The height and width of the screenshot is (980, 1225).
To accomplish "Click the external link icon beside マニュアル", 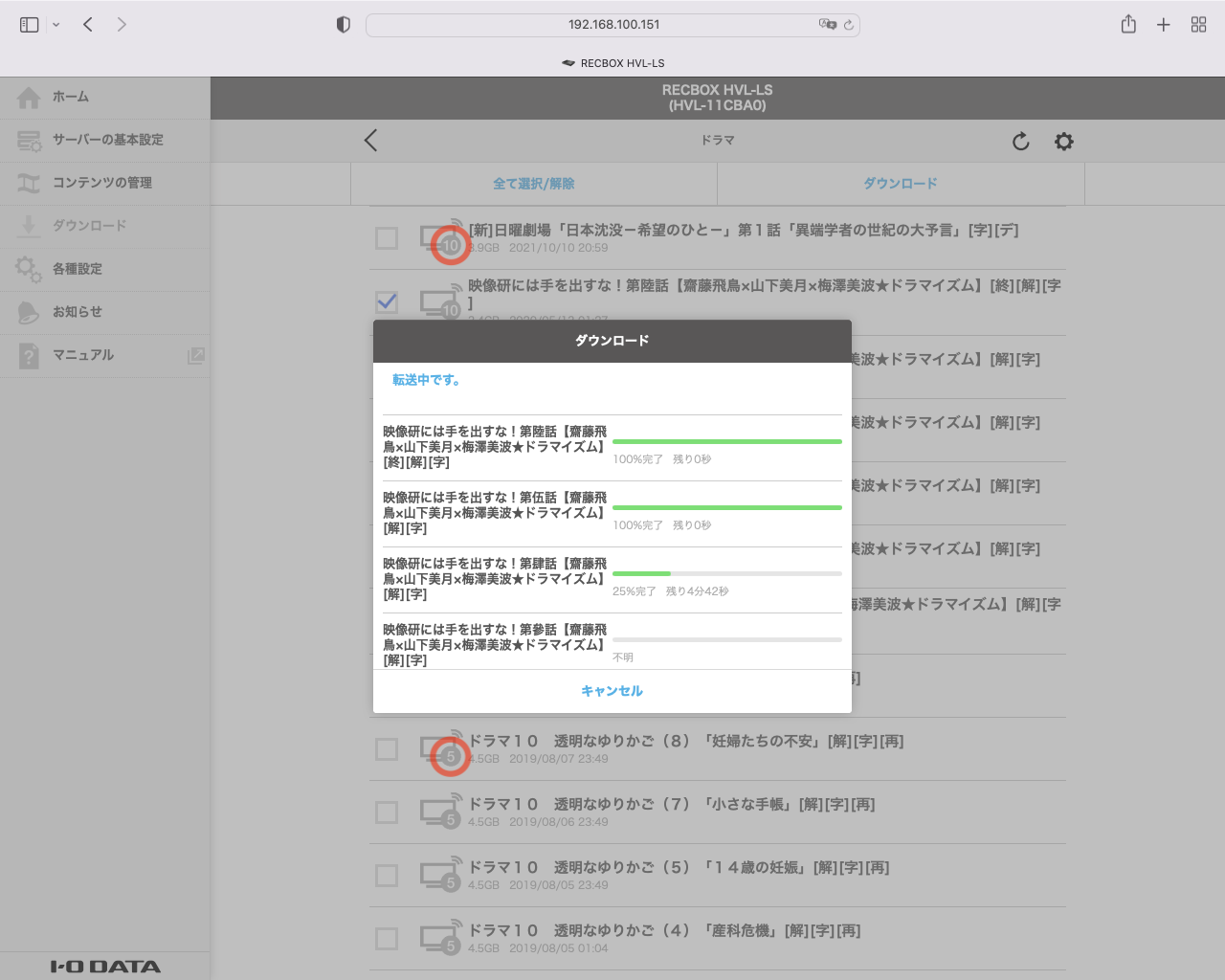I will tap(196, 355).
